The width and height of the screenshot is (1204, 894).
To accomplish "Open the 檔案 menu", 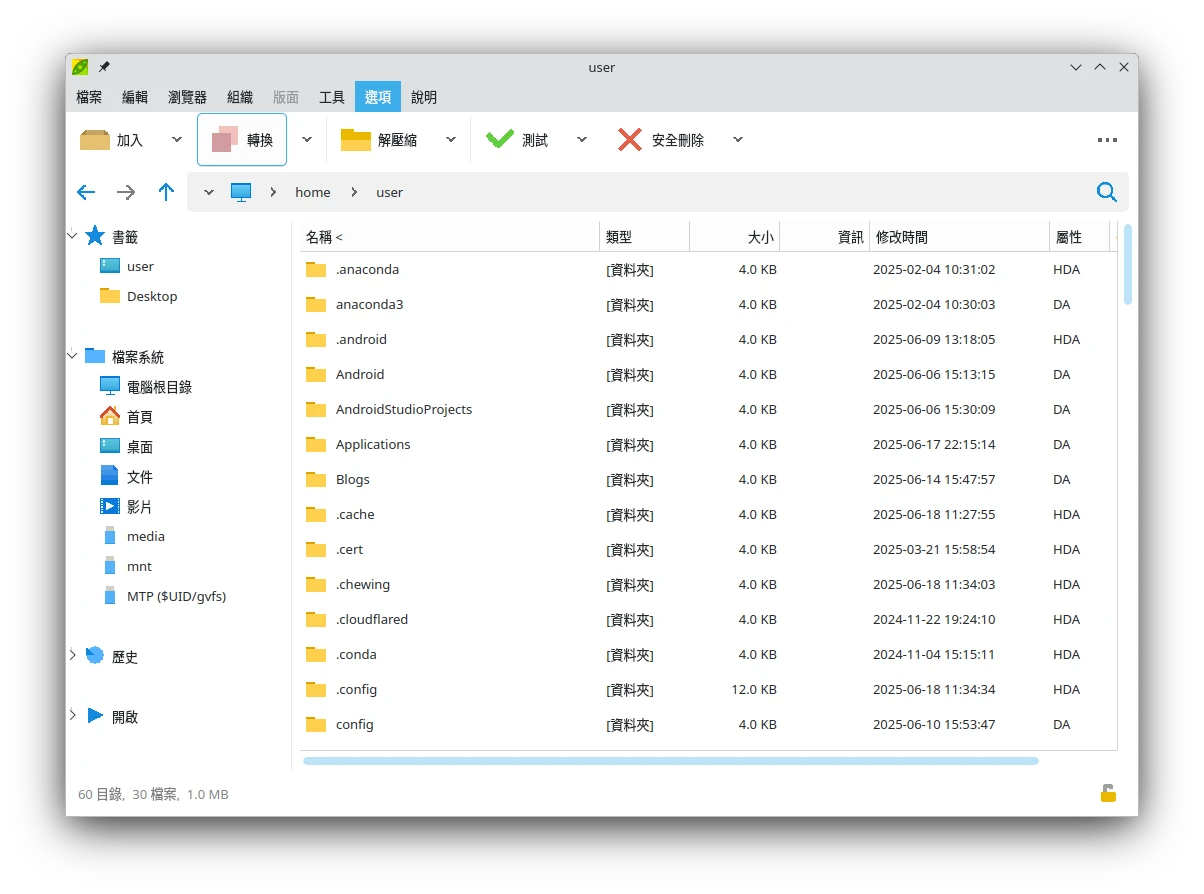I will click(x=89, y=97).
